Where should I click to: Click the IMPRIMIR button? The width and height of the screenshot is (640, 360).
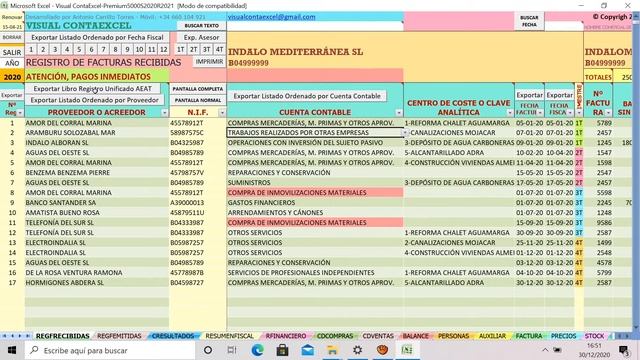pos(209,62)
